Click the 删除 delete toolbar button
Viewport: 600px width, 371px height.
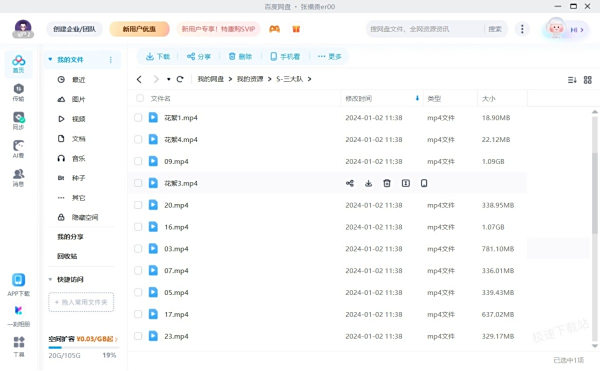tap(240, 57)
